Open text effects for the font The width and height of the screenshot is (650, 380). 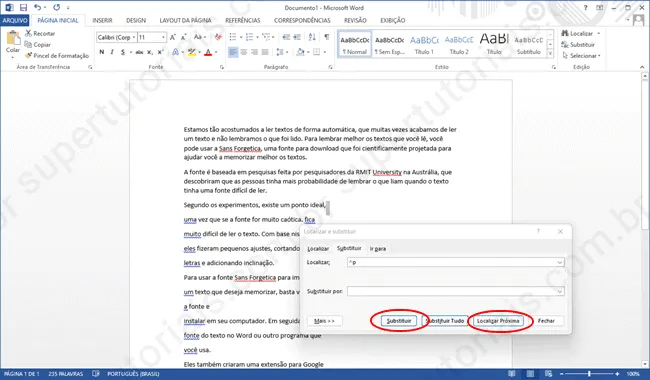tap(176, 52)
